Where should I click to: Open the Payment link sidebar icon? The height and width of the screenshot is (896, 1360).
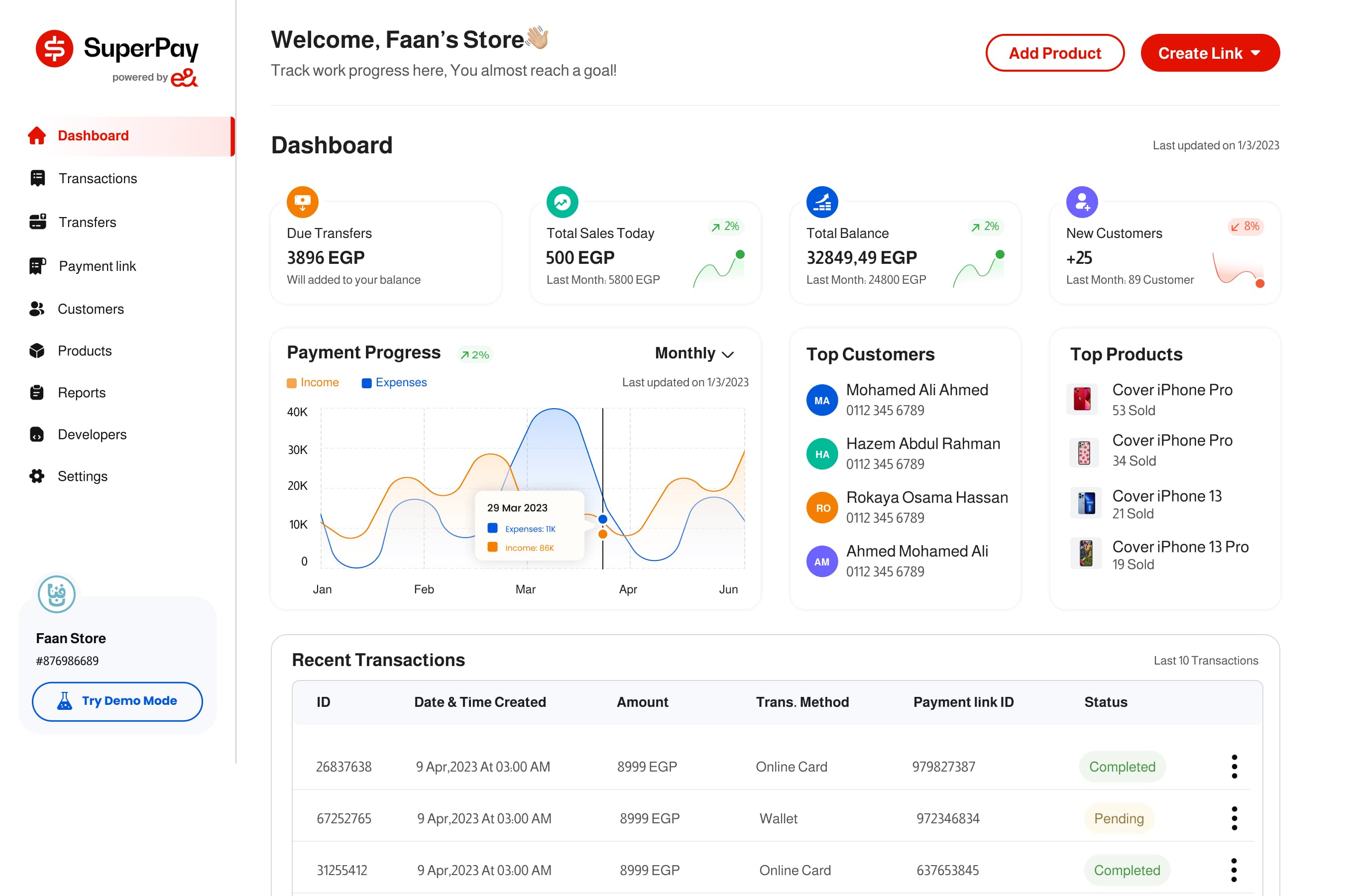click(38, 266)
